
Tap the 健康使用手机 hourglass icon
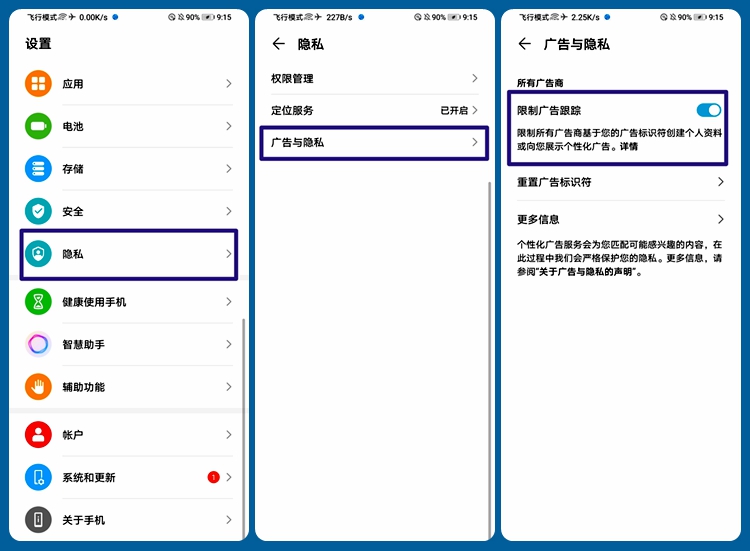click(38, 302)
